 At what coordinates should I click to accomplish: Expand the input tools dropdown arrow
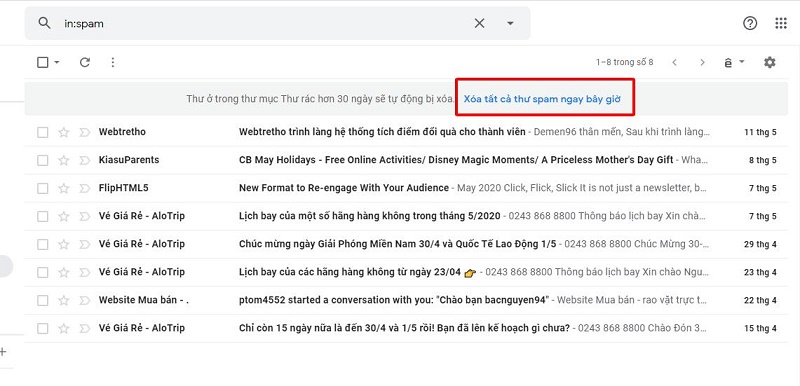tap(742, 62)
